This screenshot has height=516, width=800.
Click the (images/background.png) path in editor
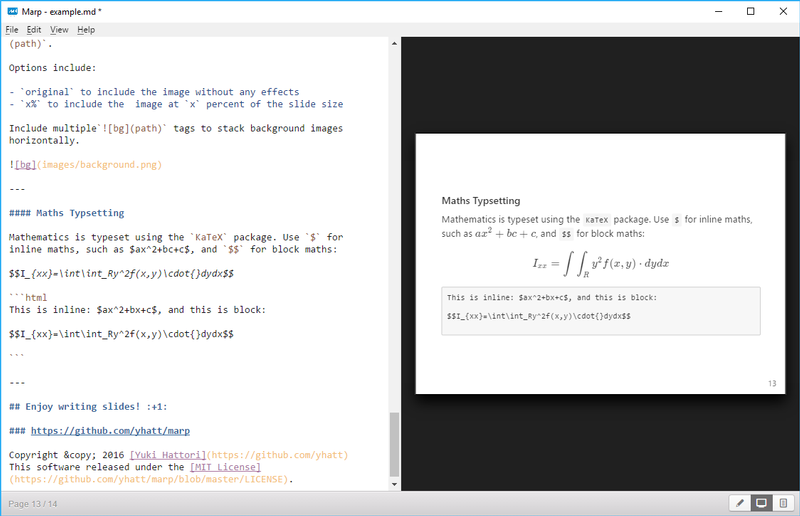tap(99, 165)
